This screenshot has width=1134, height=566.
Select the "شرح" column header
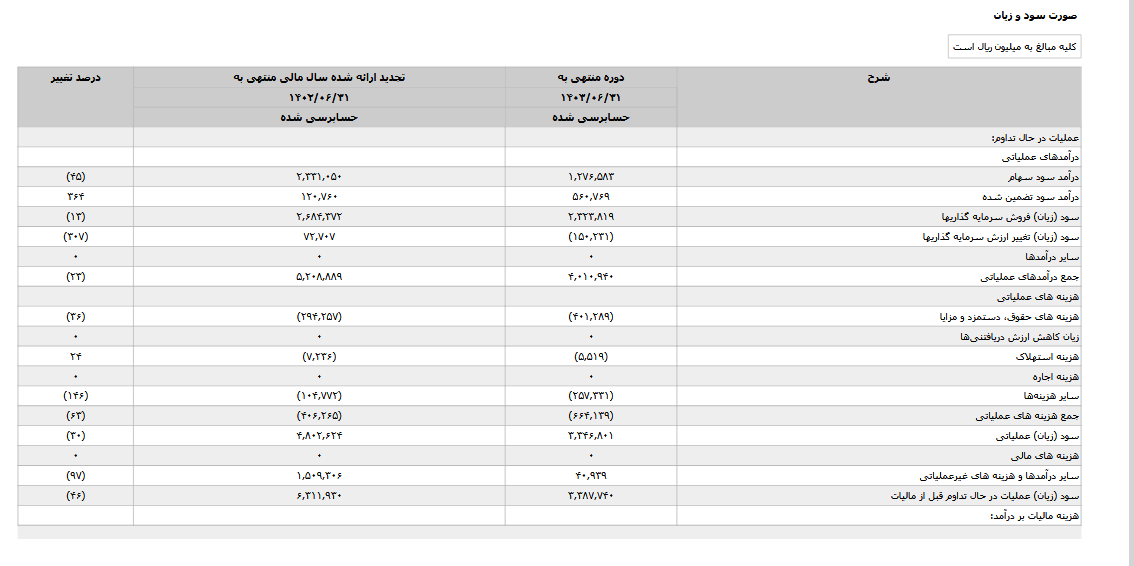coord(880,77)
